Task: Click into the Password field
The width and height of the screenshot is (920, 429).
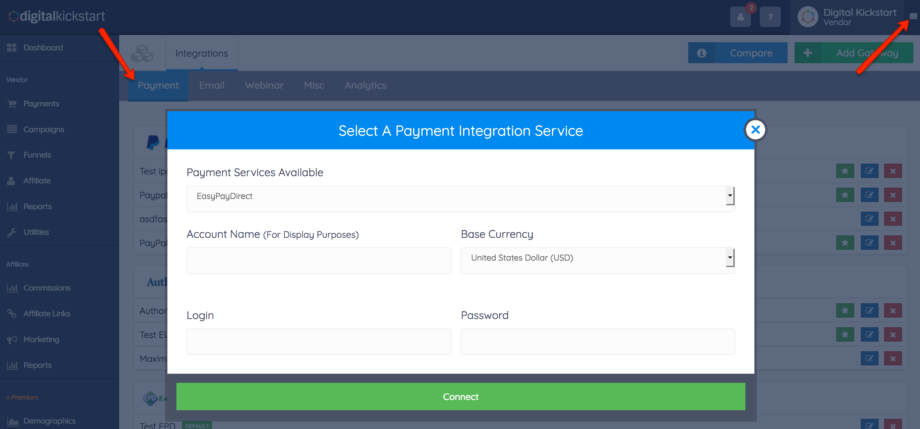Action: [597, 341]
